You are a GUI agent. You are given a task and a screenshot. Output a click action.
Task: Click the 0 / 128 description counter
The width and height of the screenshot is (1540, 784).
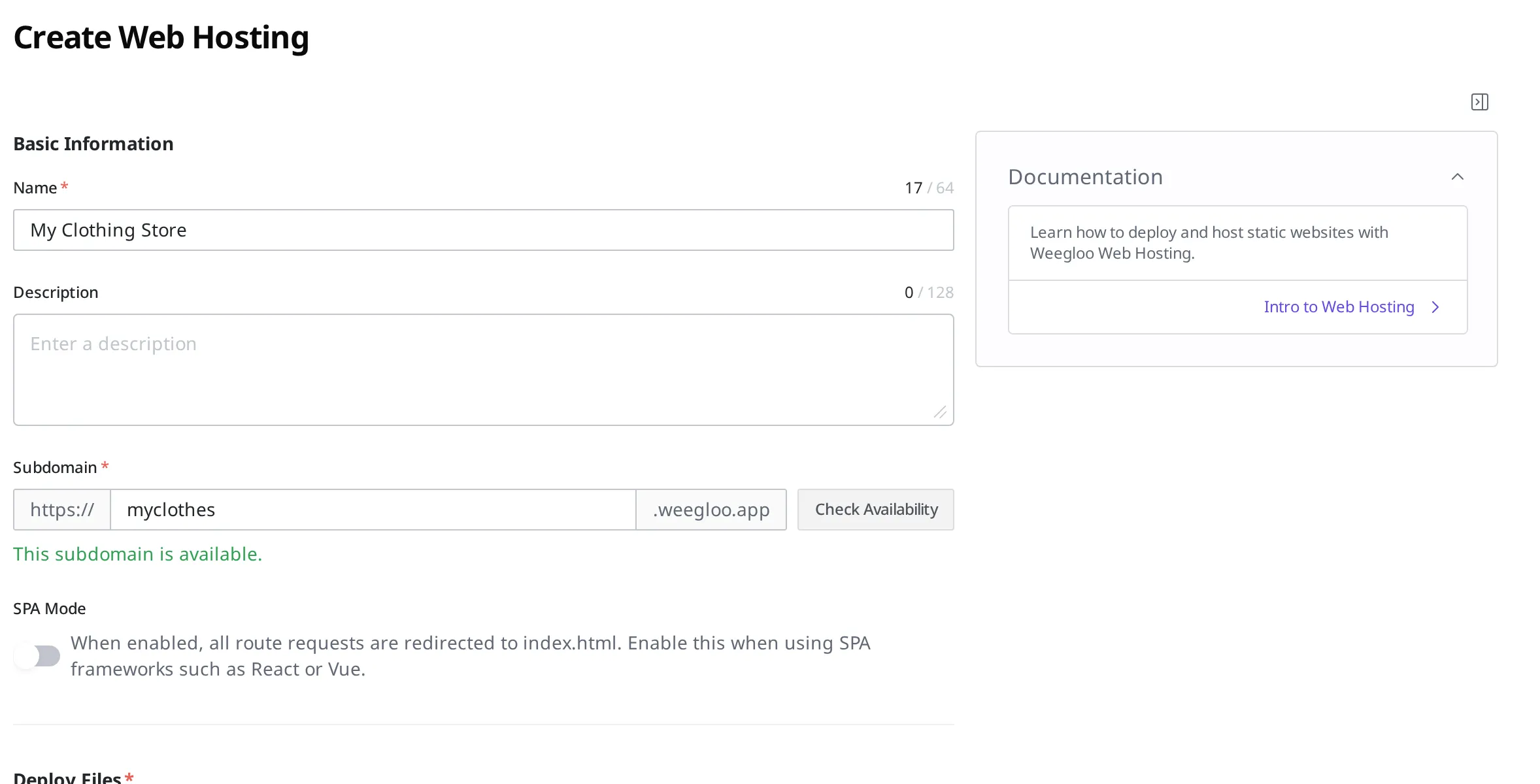[x=929, y=293]
